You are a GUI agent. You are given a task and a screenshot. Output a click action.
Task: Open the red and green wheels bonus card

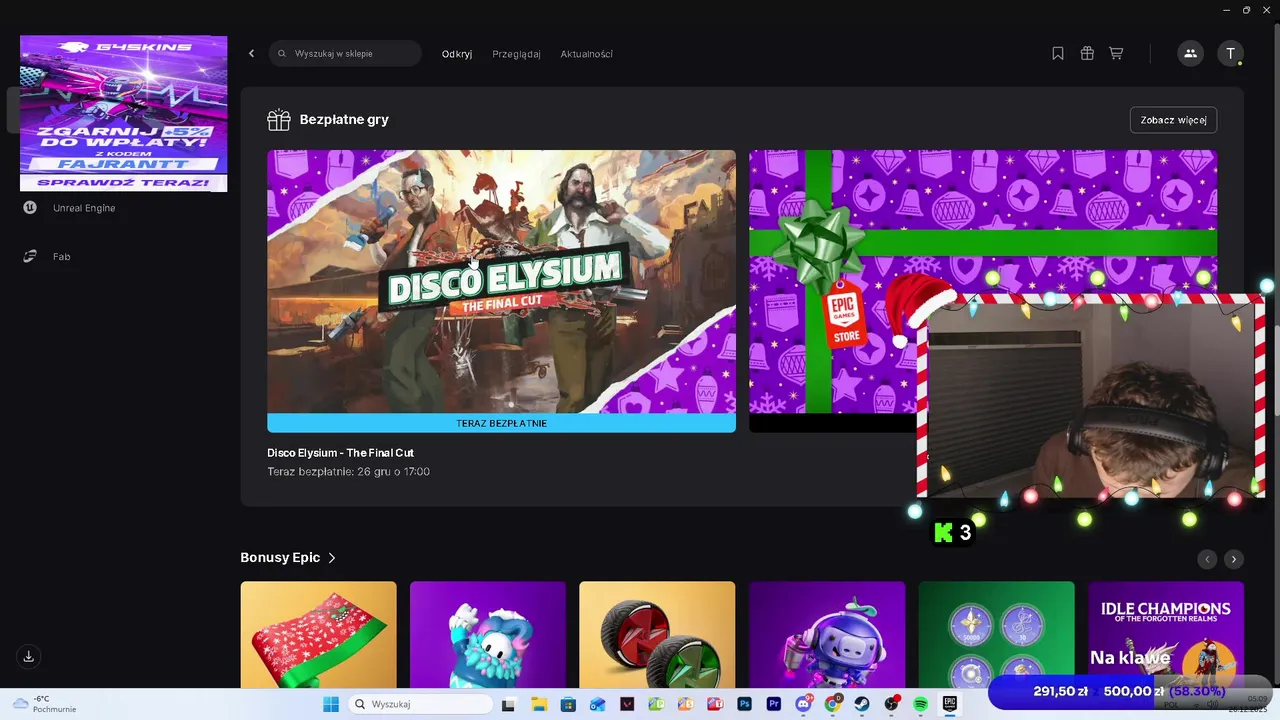(x=657, y=634)
